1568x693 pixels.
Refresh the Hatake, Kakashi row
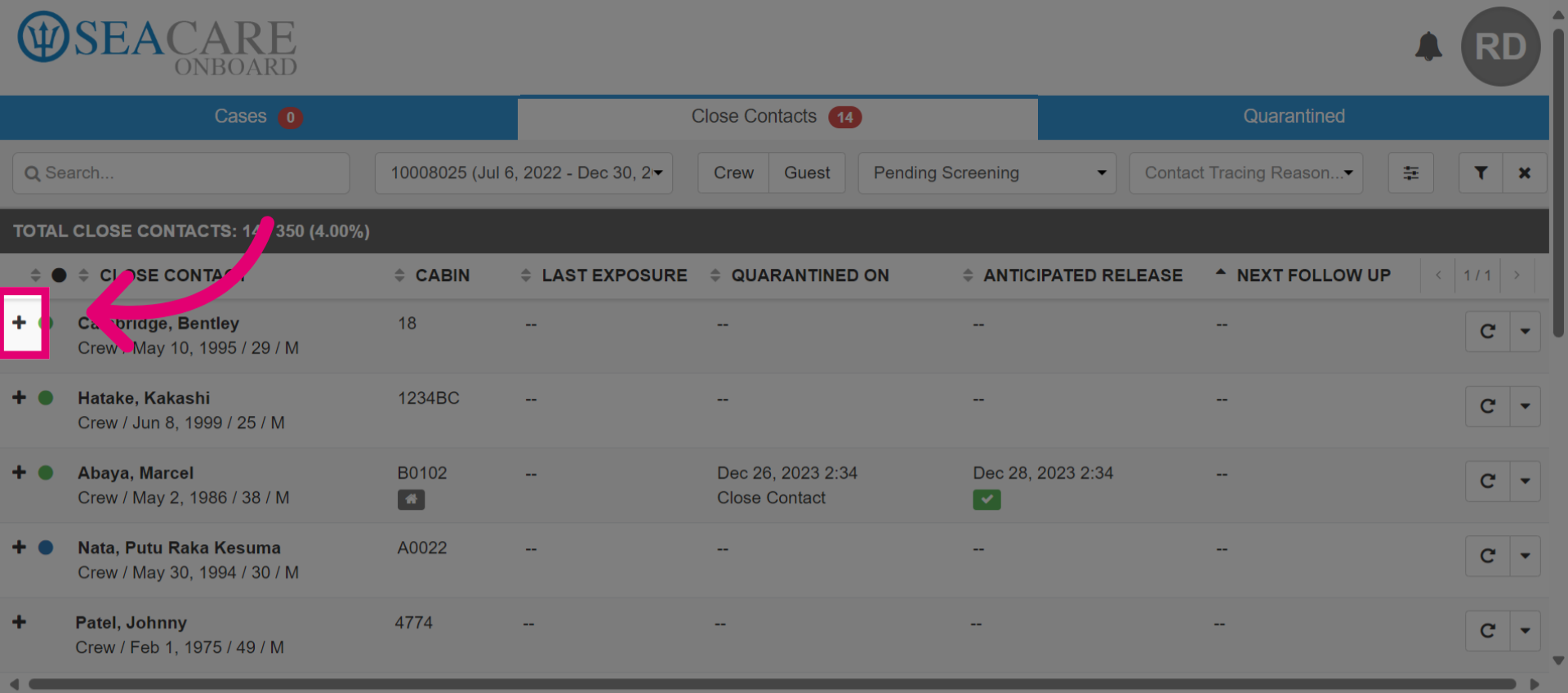coord(1487,406)
